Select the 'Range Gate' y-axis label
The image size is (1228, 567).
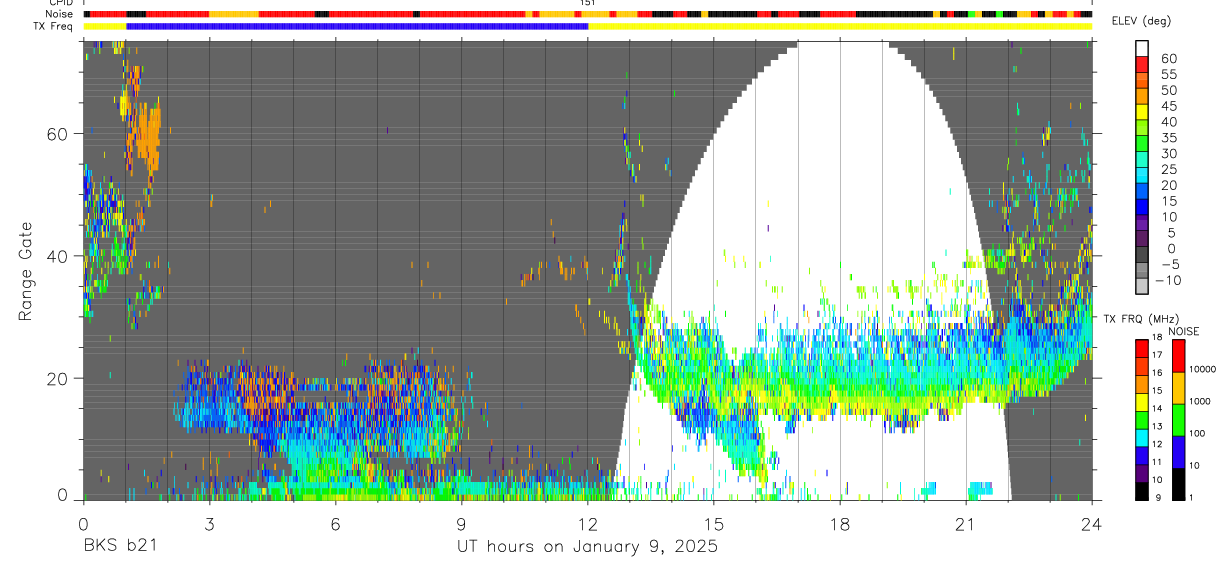point(26,272)
